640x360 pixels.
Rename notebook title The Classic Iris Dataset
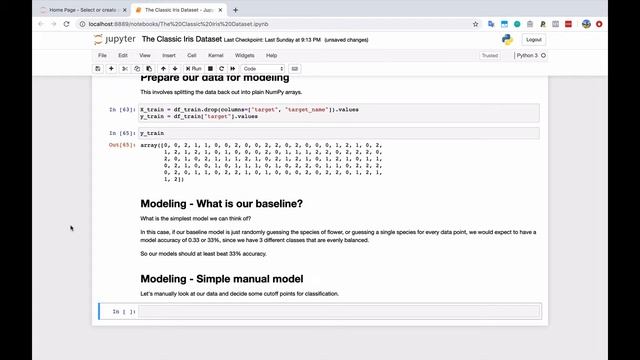[182, 39]
